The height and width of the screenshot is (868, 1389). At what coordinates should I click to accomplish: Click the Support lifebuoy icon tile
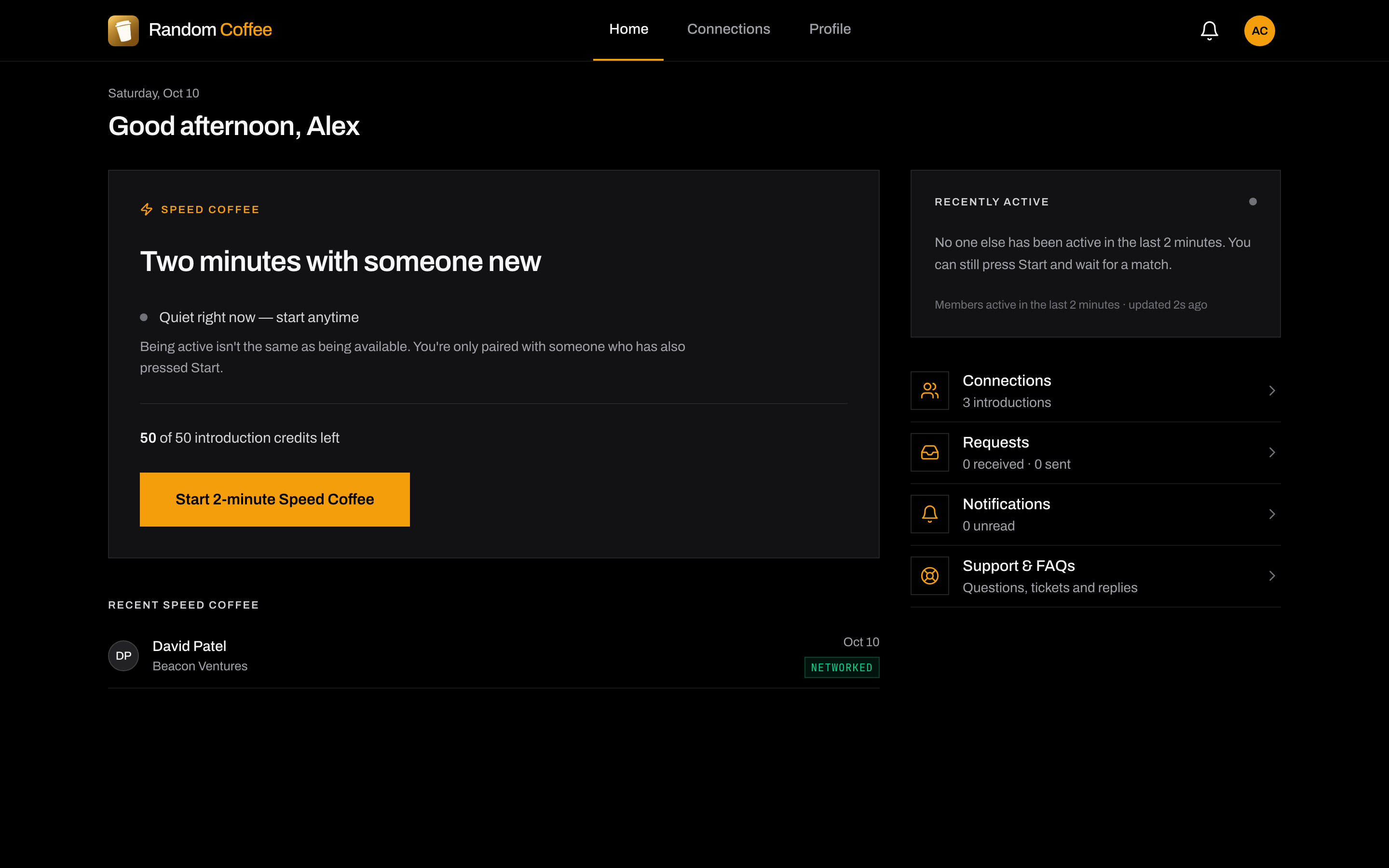[929, 576]
